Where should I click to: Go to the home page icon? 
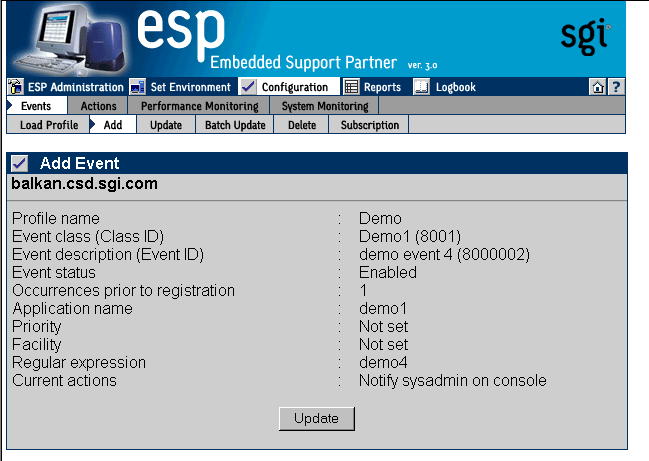(598, 87)
